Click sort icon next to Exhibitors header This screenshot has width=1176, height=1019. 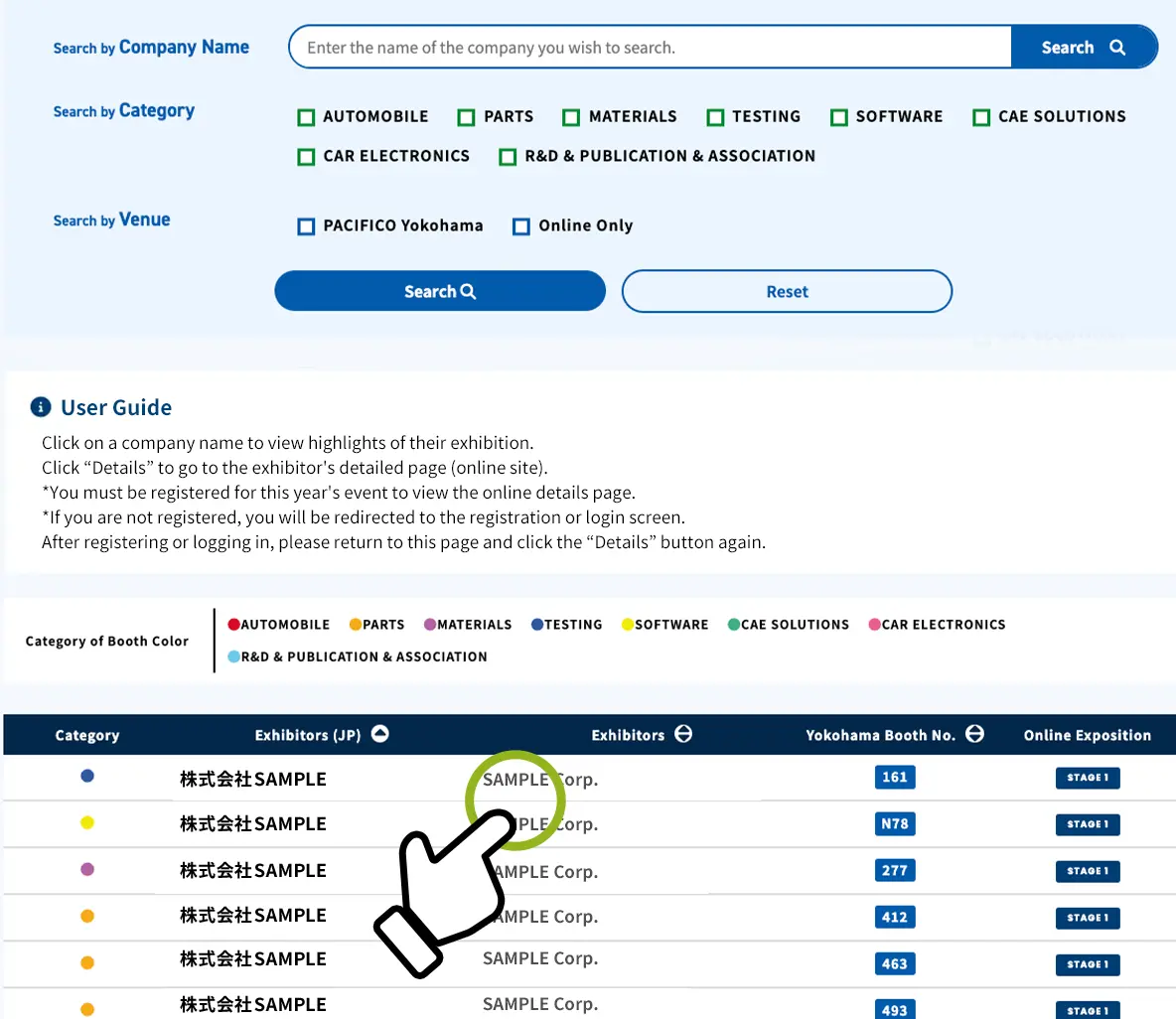[683, 734]
